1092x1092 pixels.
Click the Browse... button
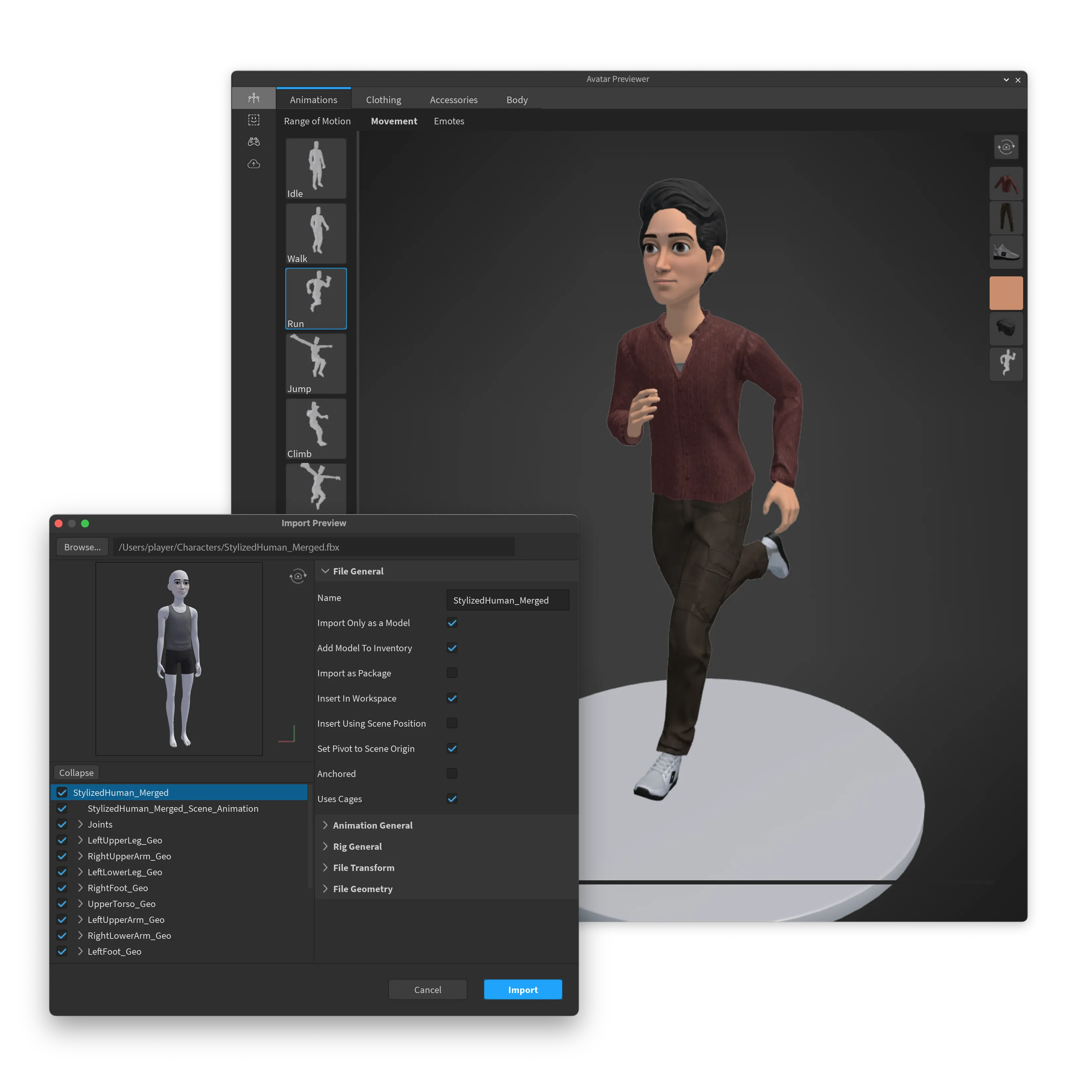[x=82, y=547]
